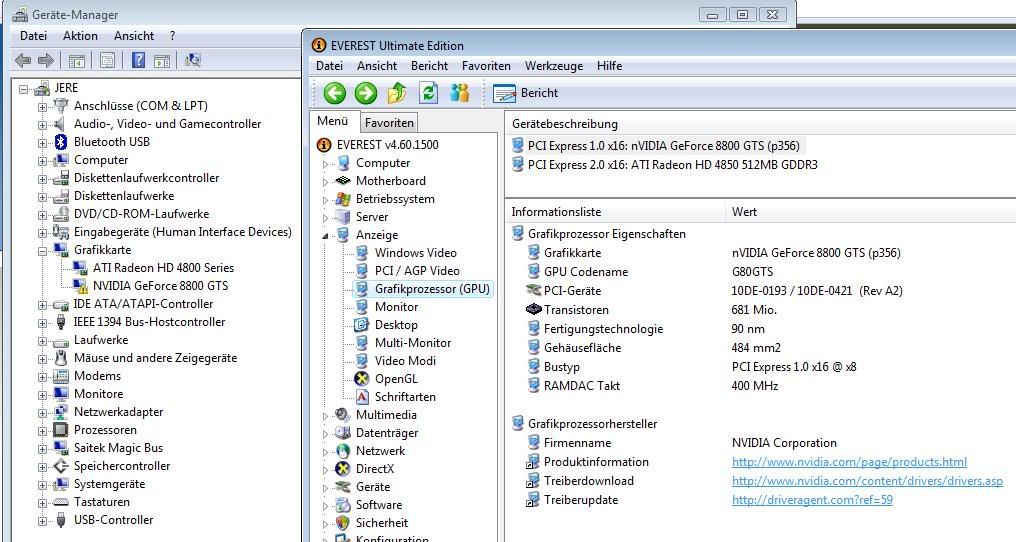The width and height of the screenshot is (1016, 542).
Task: Click the forward arrow in Geräte-Manager toolbar
Action: (x=46, y=61)
